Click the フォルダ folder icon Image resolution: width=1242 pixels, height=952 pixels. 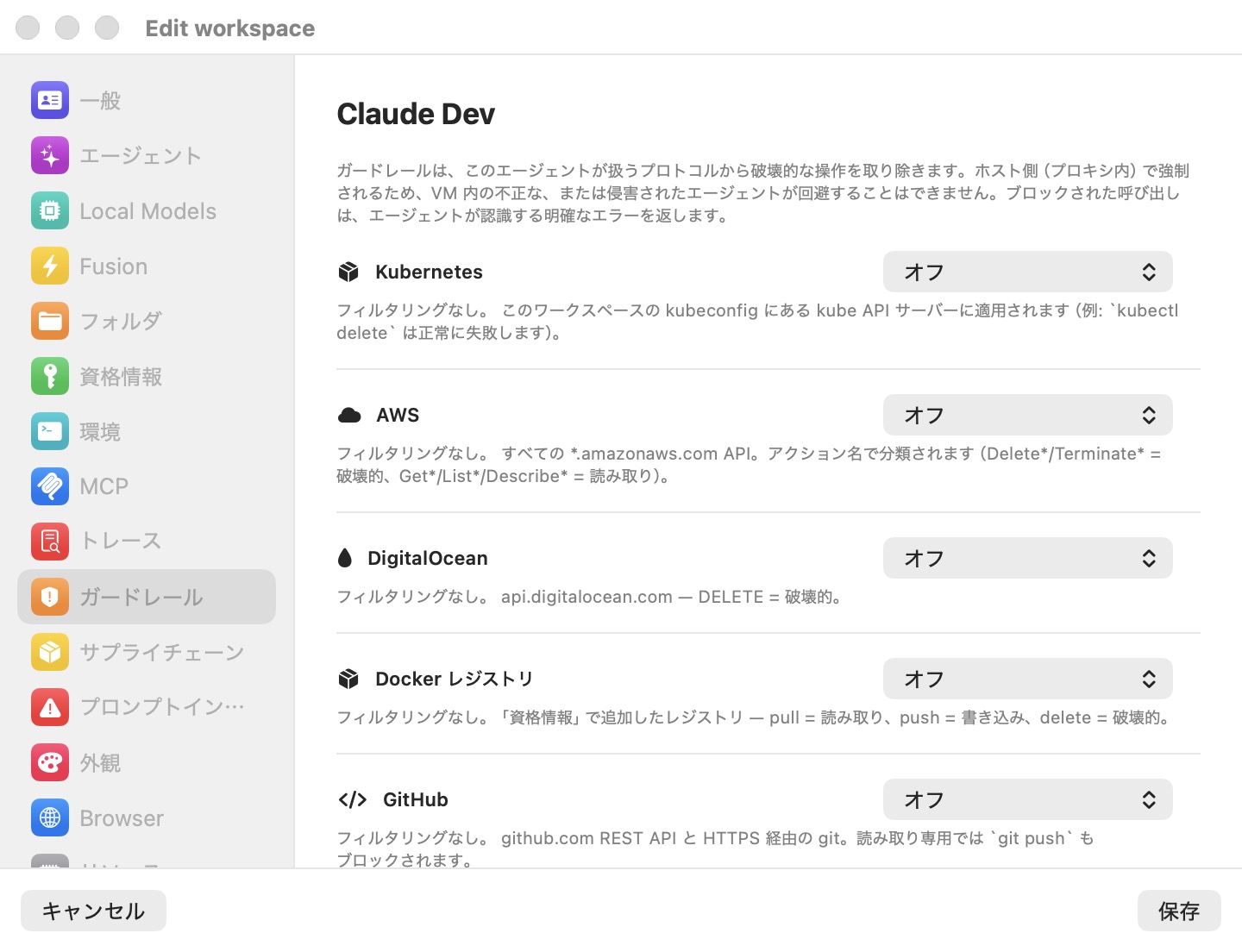pyautogui.click(x=50, y=321)
